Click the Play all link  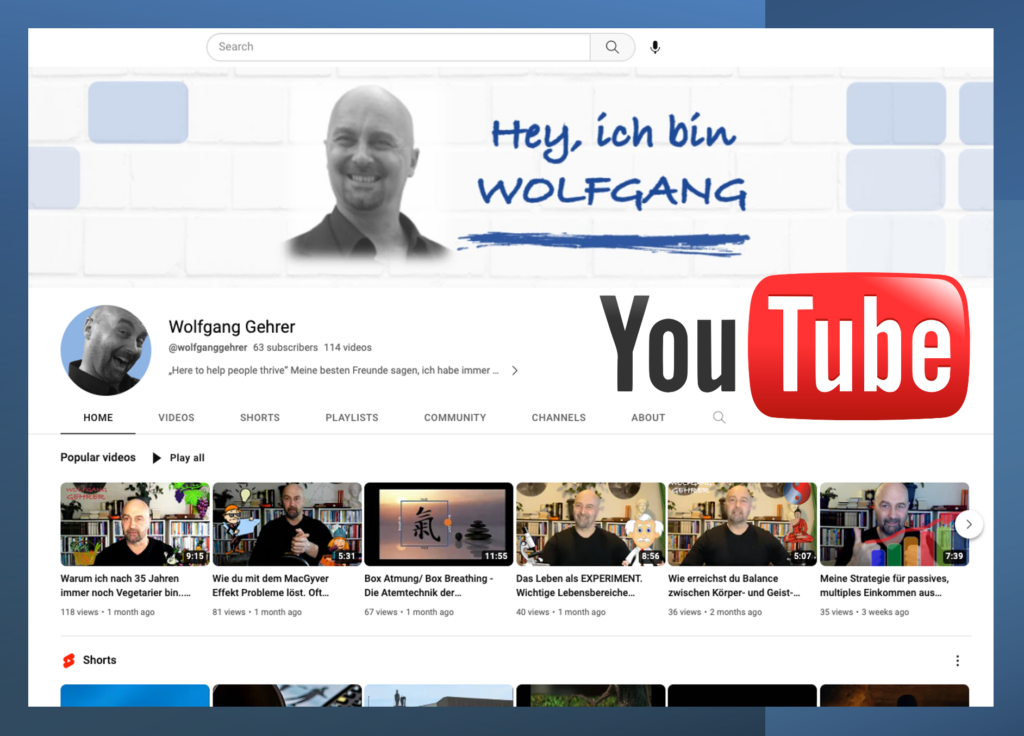point(187,458)
